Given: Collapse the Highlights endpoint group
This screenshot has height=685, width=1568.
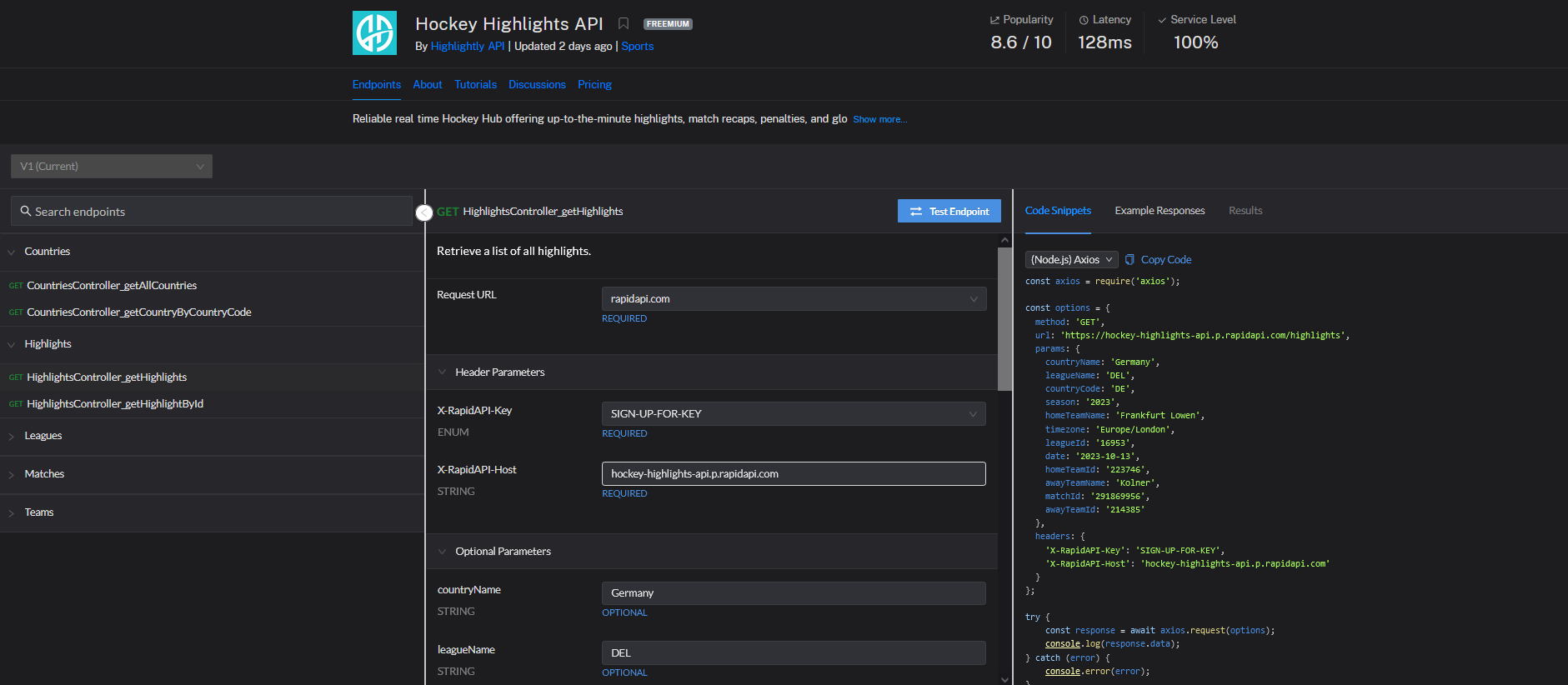Looking at the screenshot, I should click(12, 344).
